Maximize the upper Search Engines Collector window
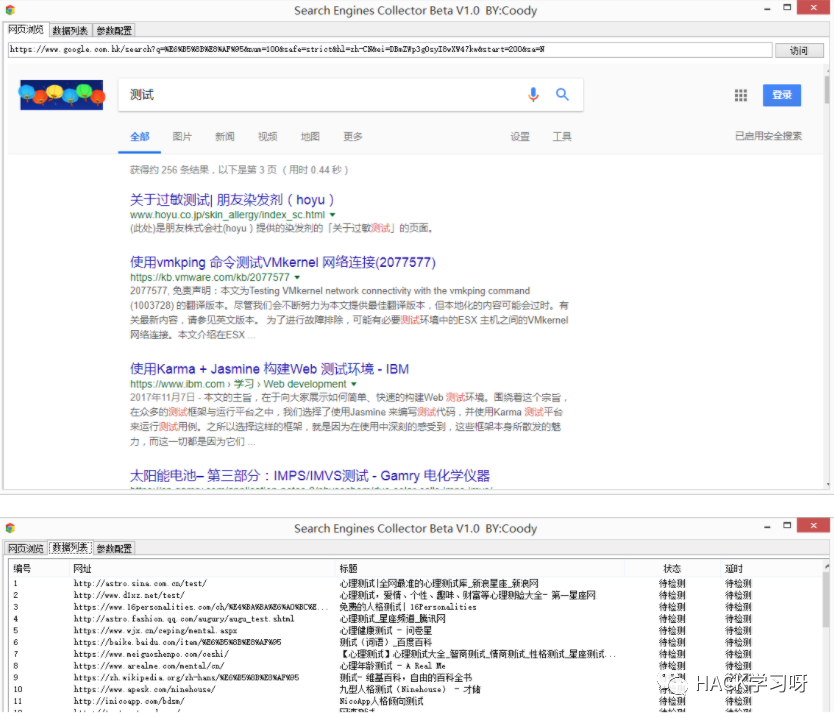The image size is (834, 719). [787, 7]
